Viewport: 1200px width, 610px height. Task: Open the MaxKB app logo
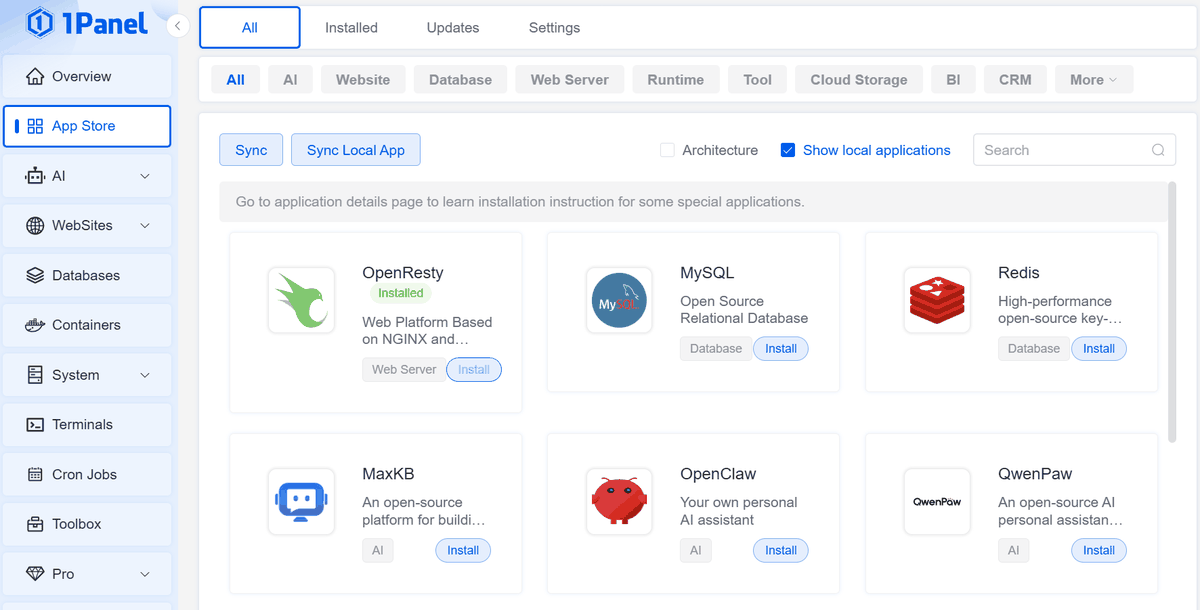301,501
